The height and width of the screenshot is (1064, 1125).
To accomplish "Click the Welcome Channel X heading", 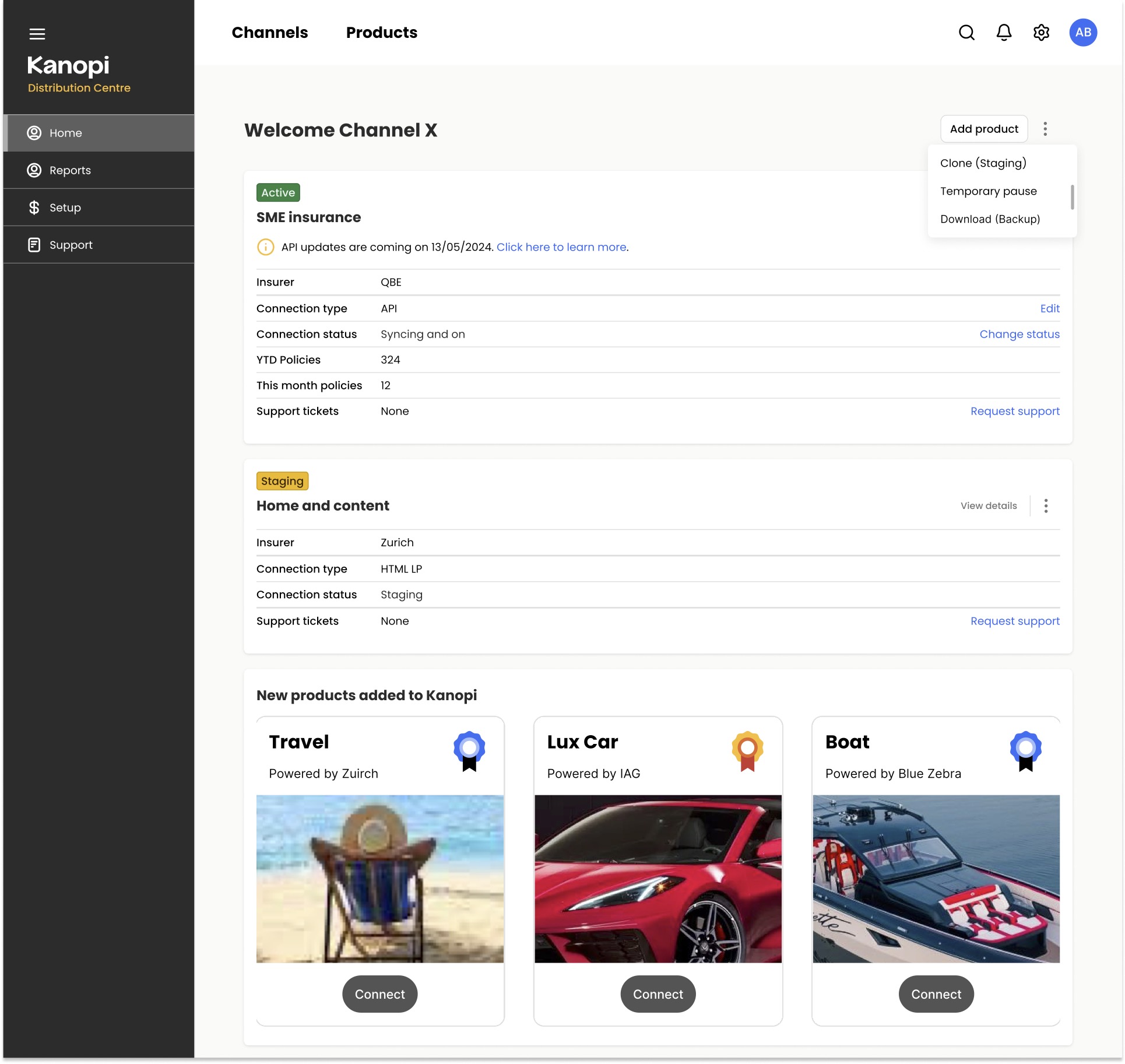I will tap(340, 130).
